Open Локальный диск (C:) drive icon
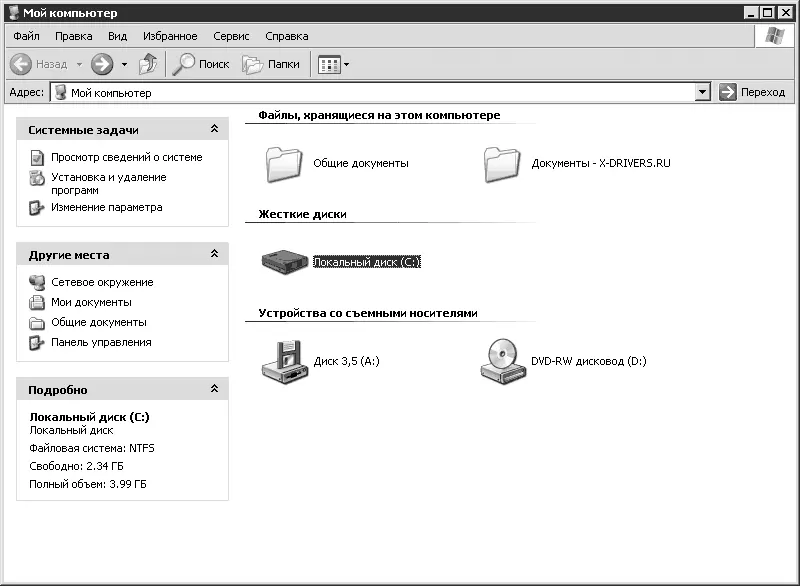Viewport: 800px width, 586px height. point(285,261)
